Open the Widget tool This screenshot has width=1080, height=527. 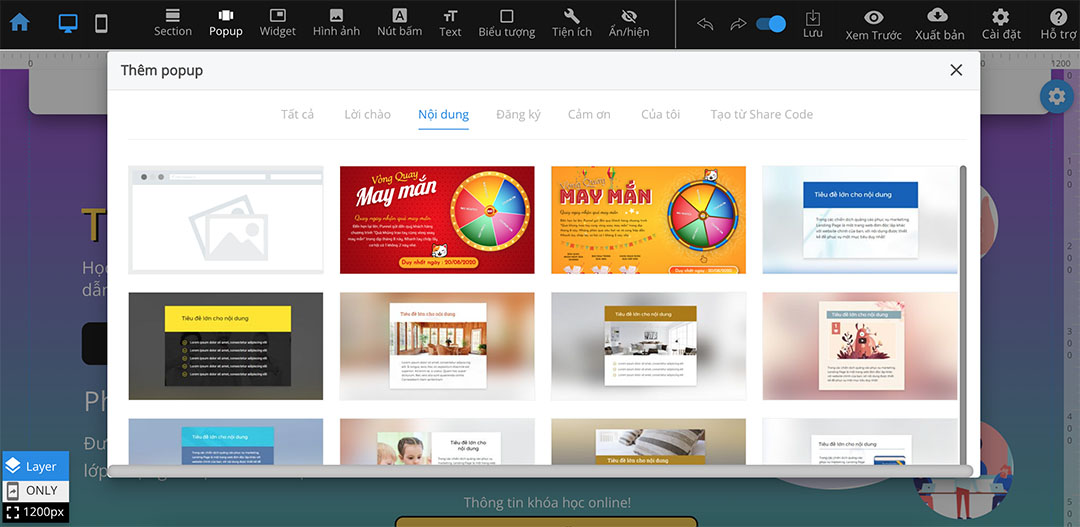pos(277,23)
